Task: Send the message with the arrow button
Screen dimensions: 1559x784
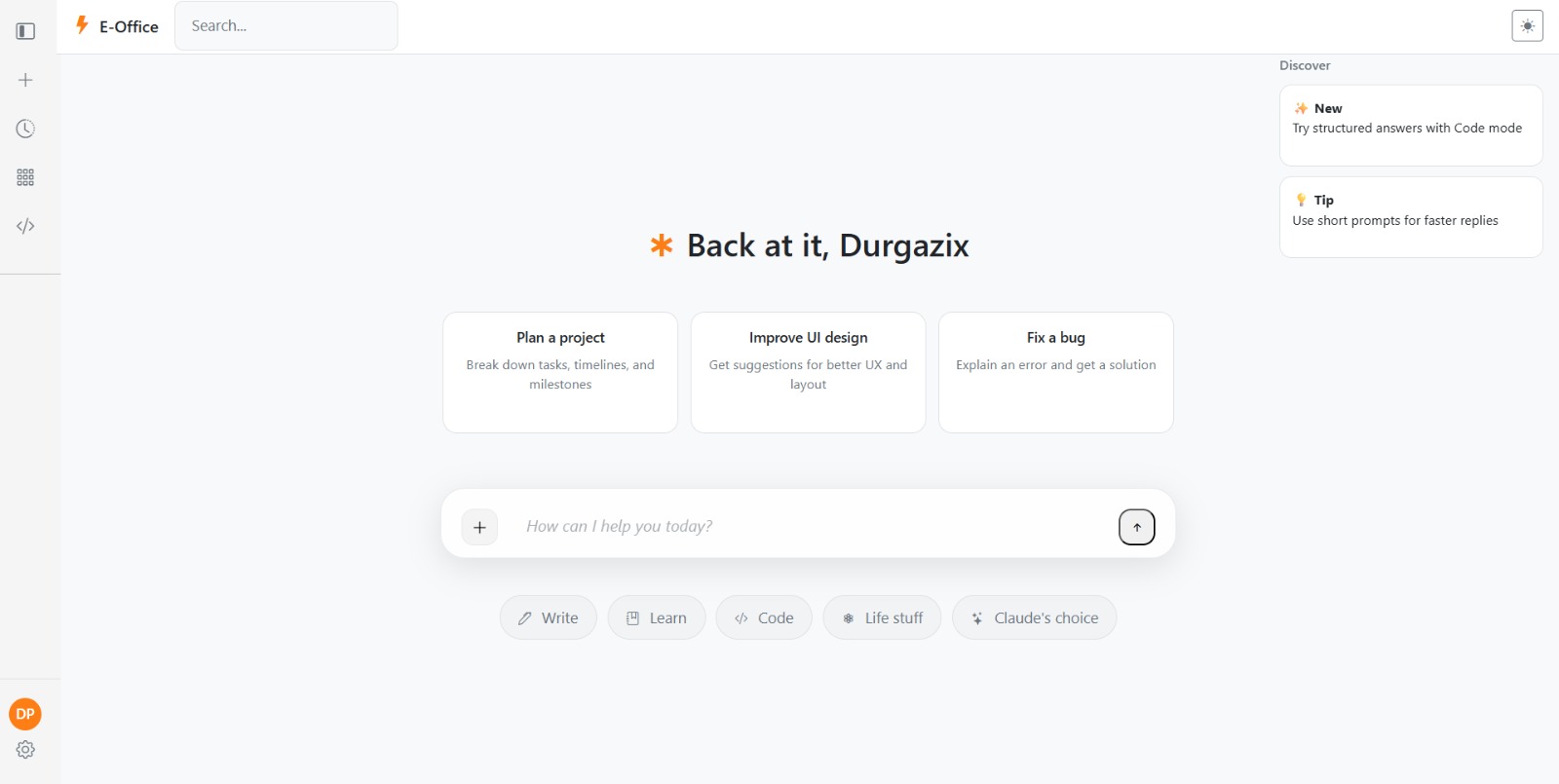Action: [x=1136, y=527]
